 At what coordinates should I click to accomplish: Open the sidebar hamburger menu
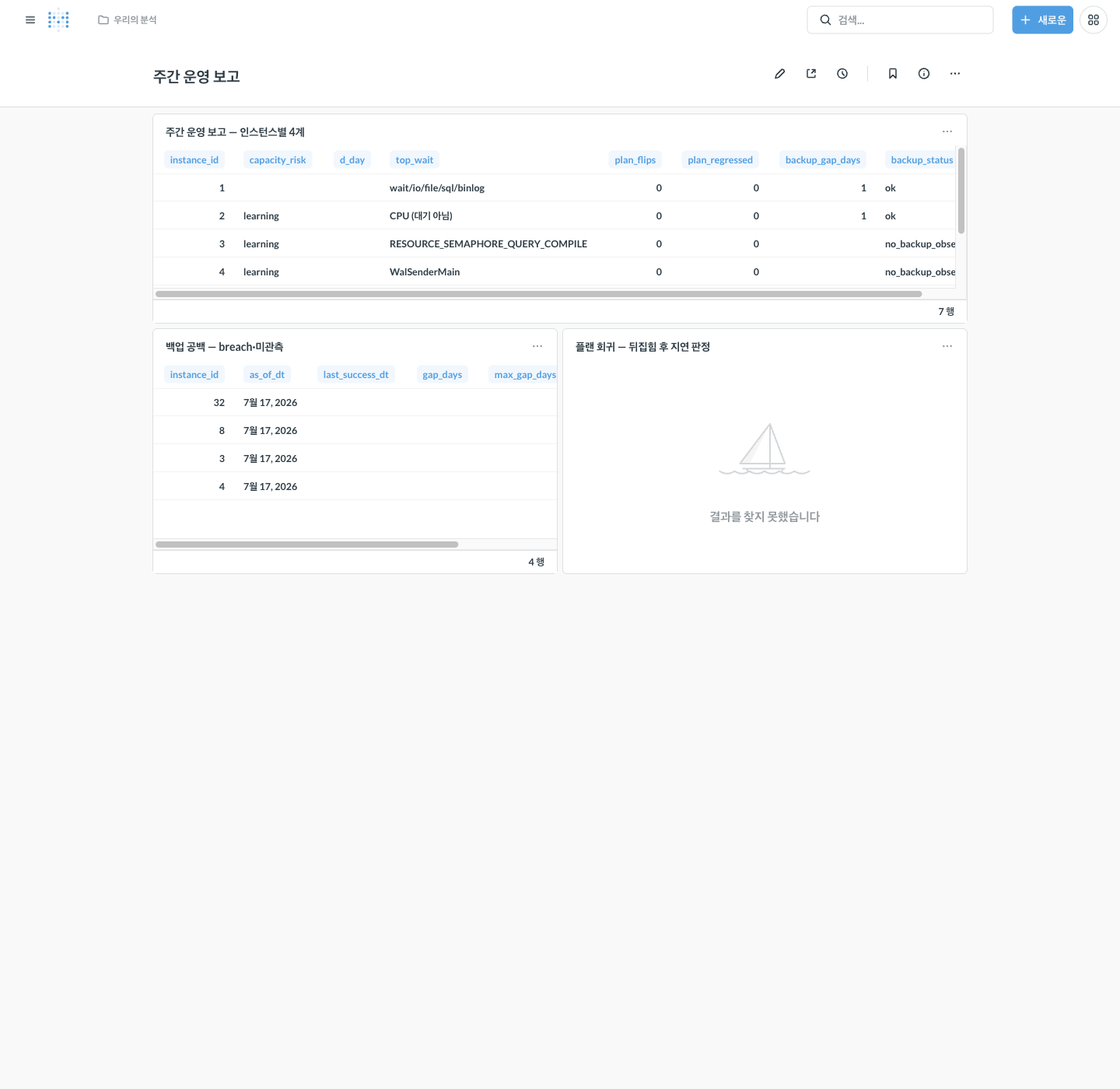(30, 20)
